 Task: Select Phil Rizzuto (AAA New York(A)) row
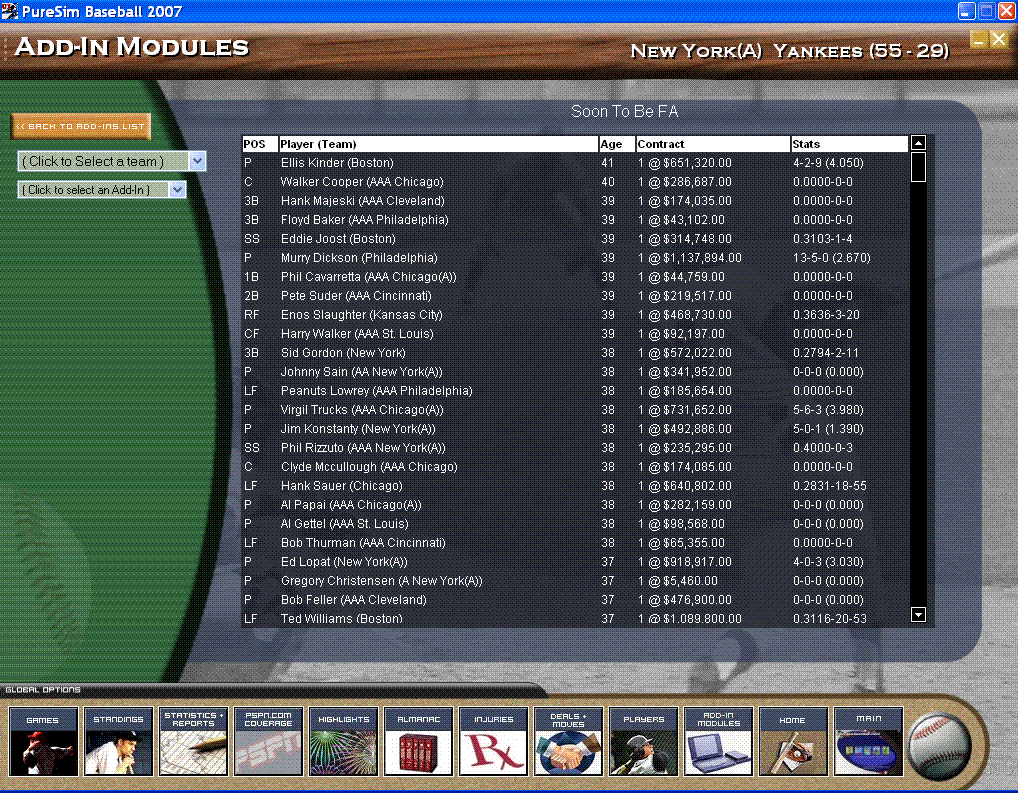click(x=575, y=448)
